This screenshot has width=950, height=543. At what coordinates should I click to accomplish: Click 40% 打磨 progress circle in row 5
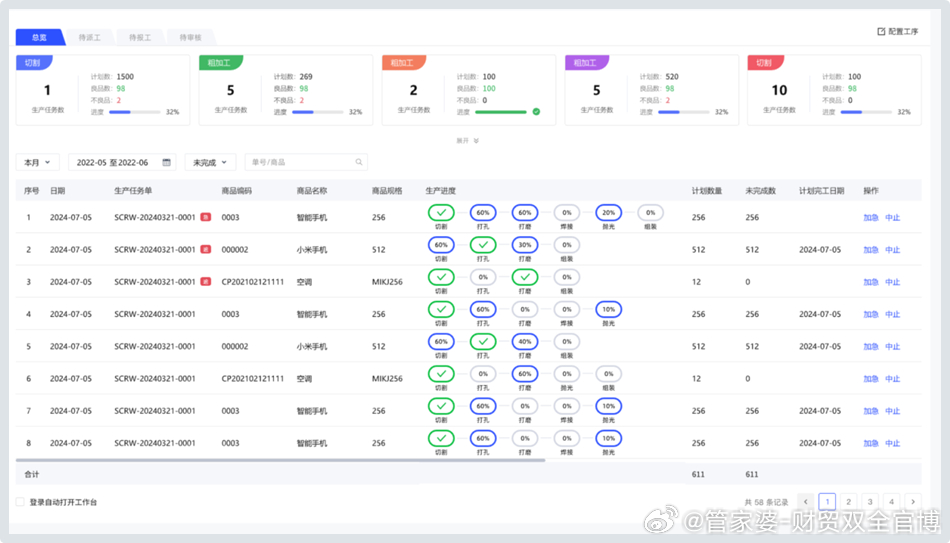click(525, 341)
